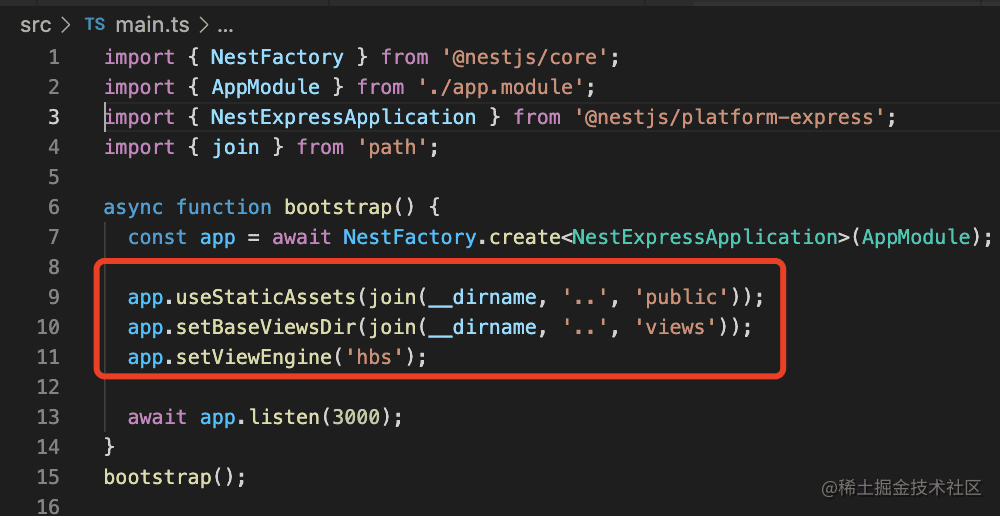The height and width of the screenshot is (516, 1000).
Task: Click the bootstrap() call on line 15
Action: tap(166, 477)
